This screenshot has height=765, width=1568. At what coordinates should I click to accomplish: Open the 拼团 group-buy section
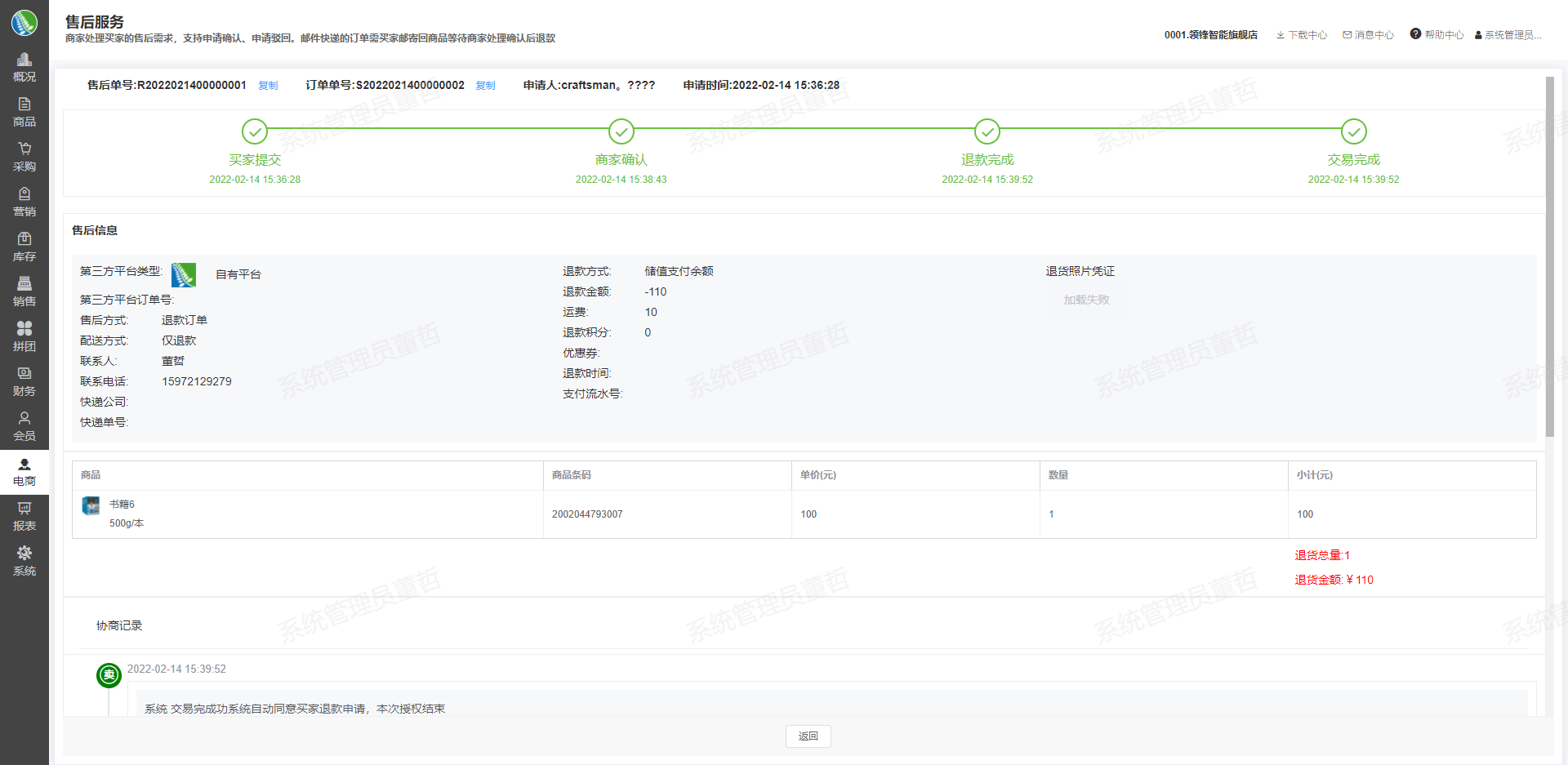pos(24,337)
